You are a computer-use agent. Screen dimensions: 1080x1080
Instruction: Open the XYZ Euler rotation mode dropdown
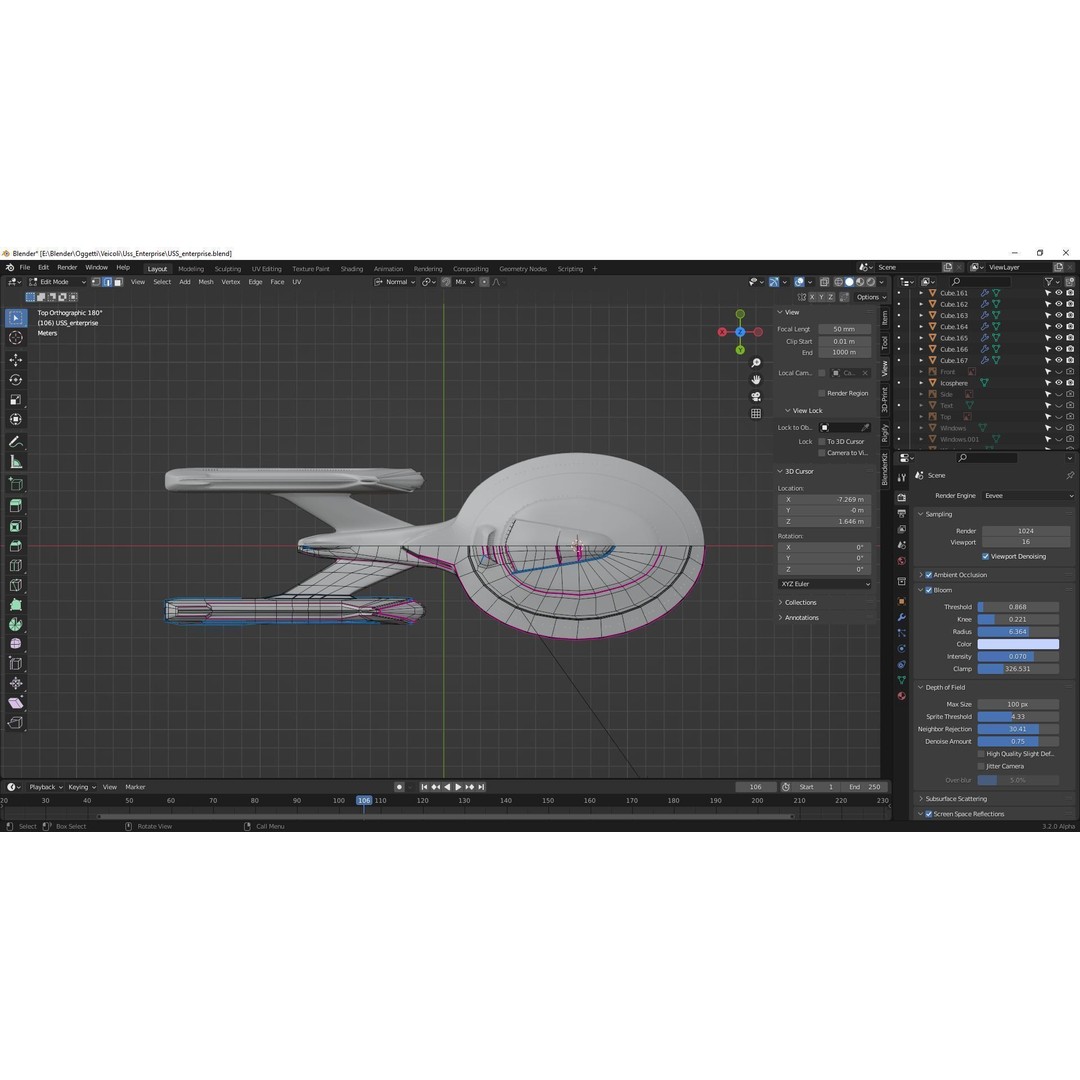point(825,584)
